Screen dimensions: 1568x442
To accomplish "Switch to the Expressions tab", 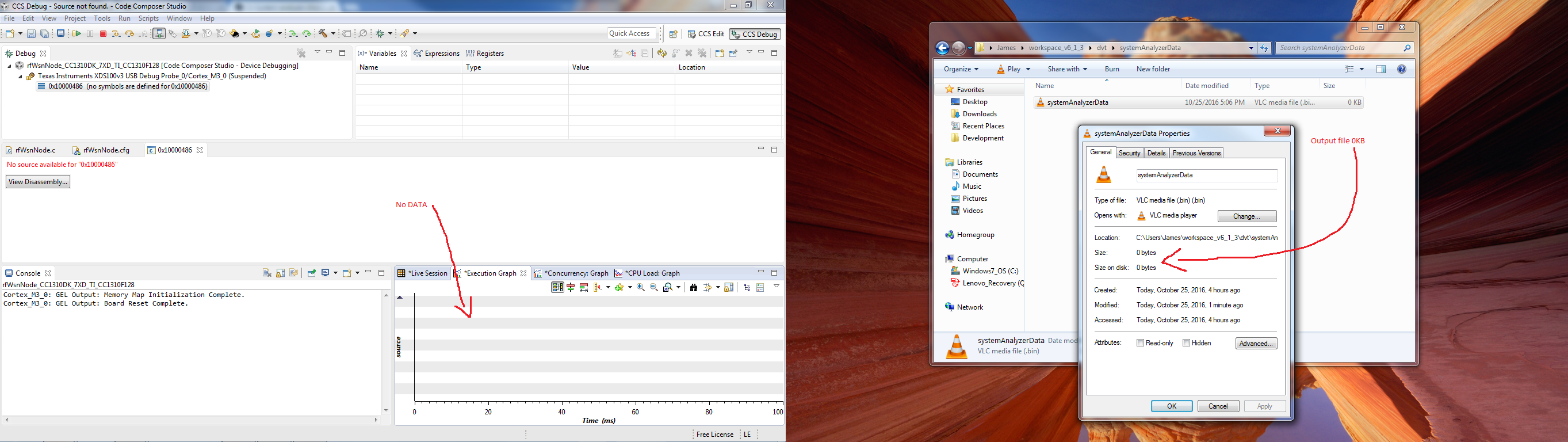I will tap(437, 54).
